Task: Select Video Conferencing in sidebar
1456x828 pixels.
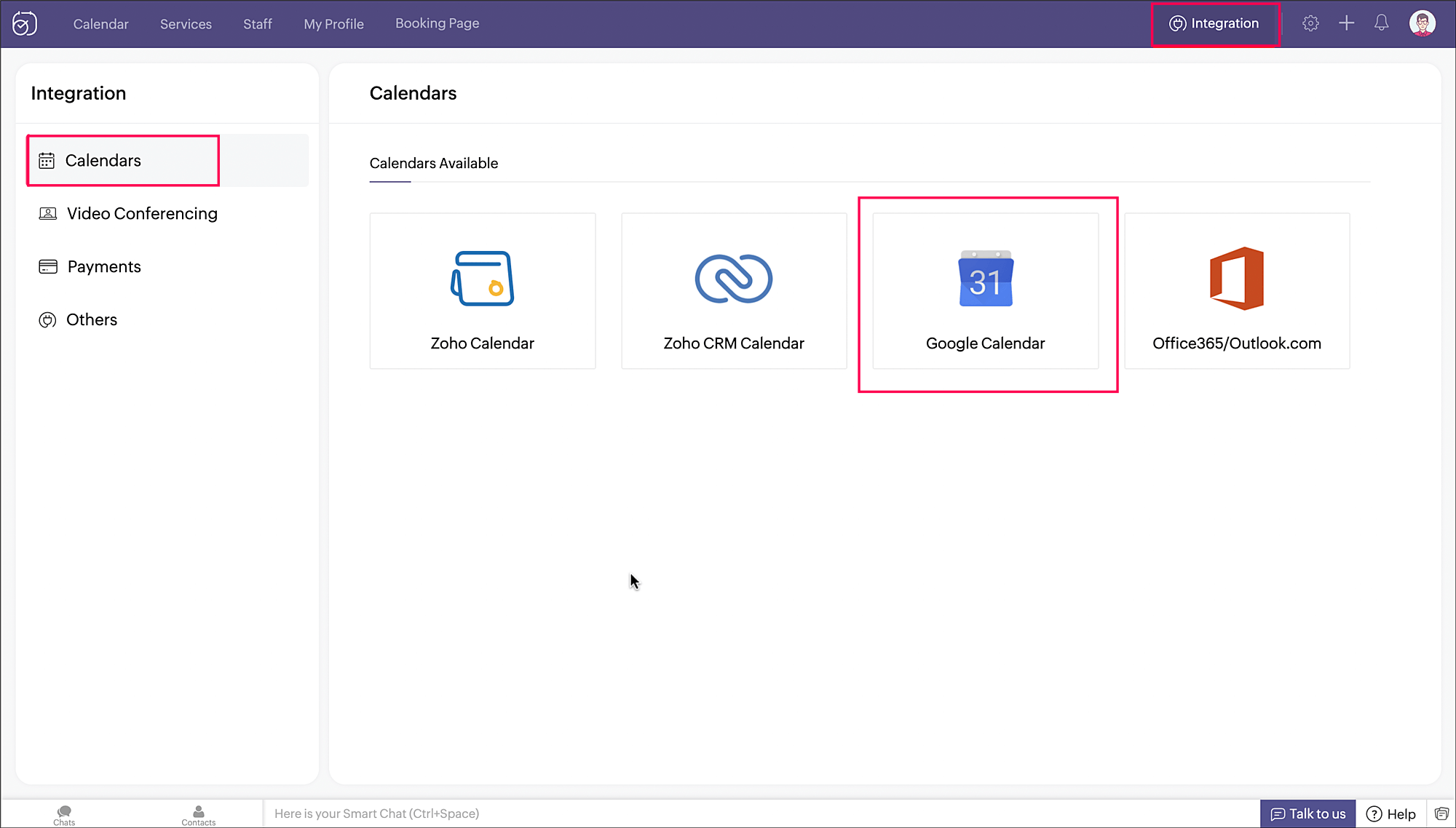Action: [167, 213]
